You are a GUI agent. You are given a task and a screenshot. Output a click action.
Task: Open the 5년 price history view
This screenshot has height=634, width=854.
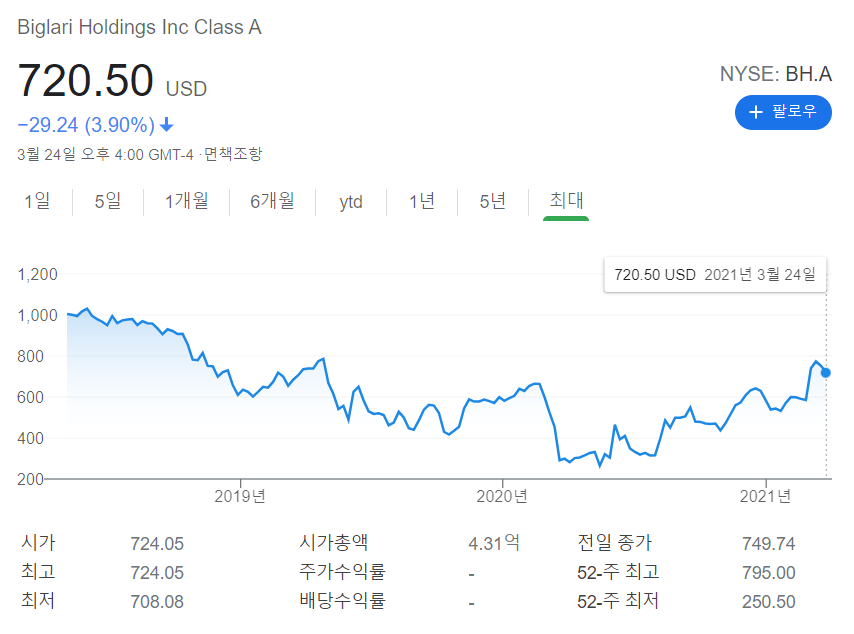point(491,201)
